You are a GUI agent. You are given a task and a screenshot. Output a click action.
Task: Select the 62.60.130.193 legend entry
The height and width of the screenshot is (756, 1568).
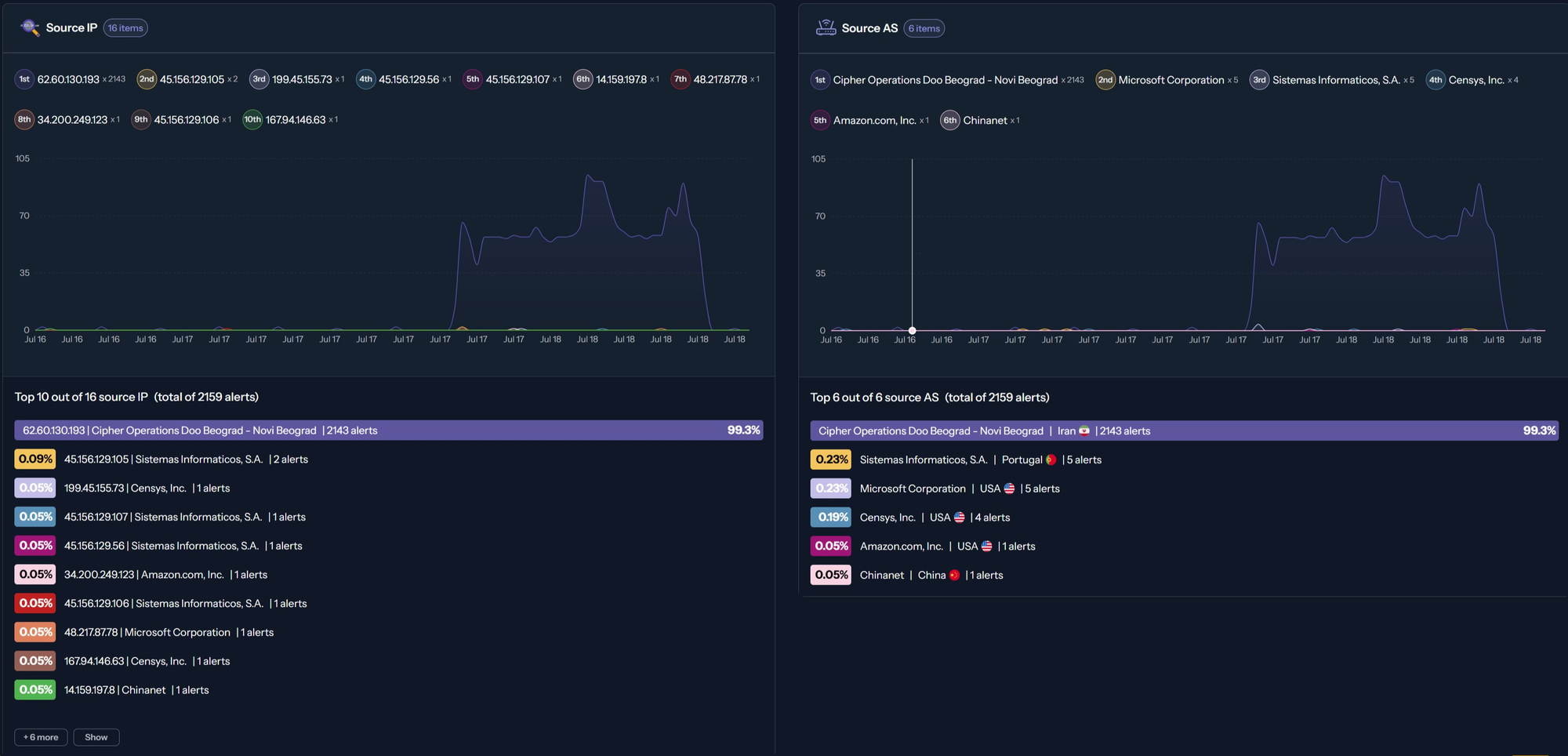[71, 79]
